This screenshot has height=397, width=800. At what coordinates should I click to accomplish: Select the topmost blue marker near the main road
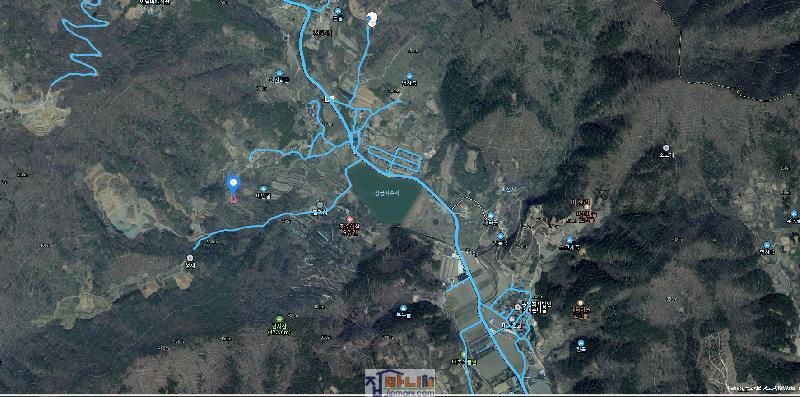[337, 11]
